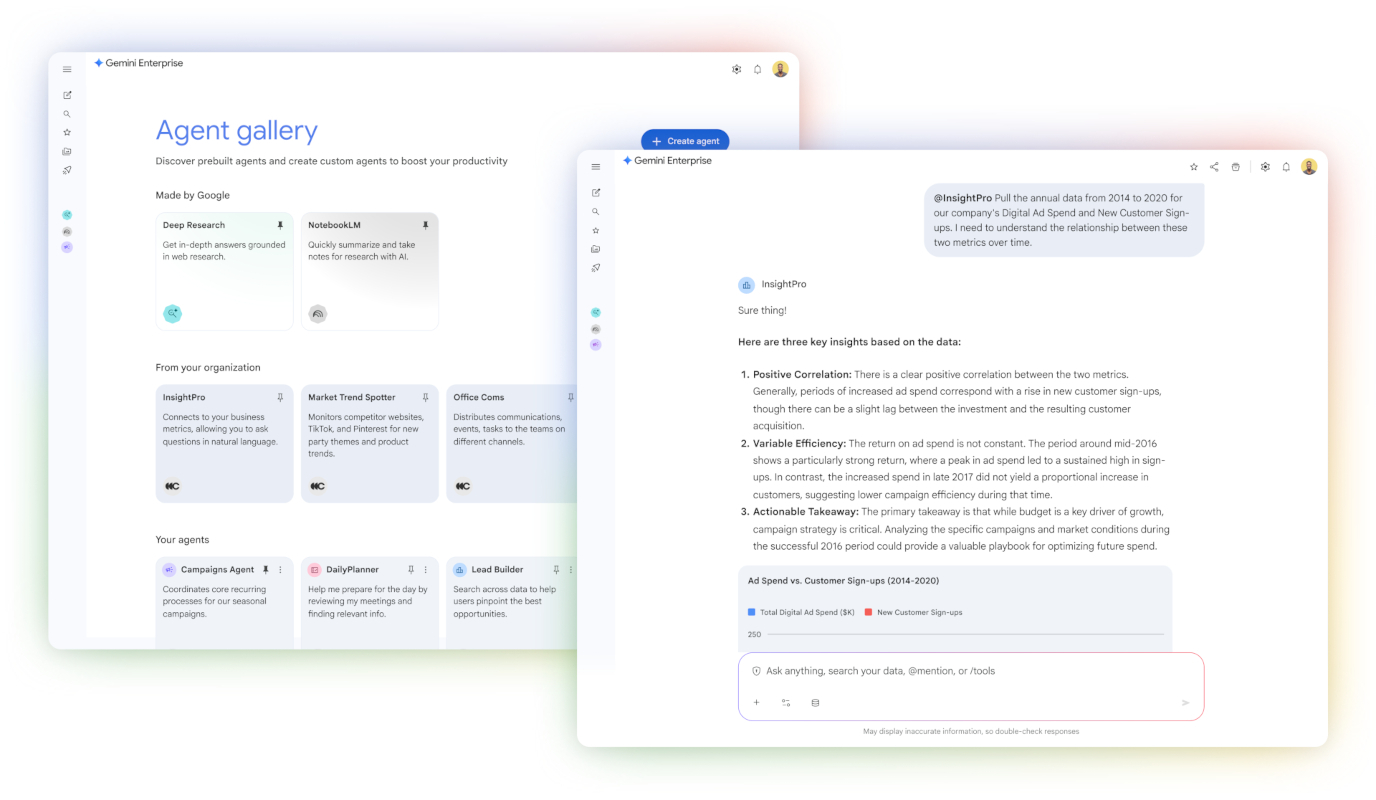The width and height of the screenshot is (1376, 800).
Task: Click the new chat compose icon in chat sidebar
Action: (596, 192)
